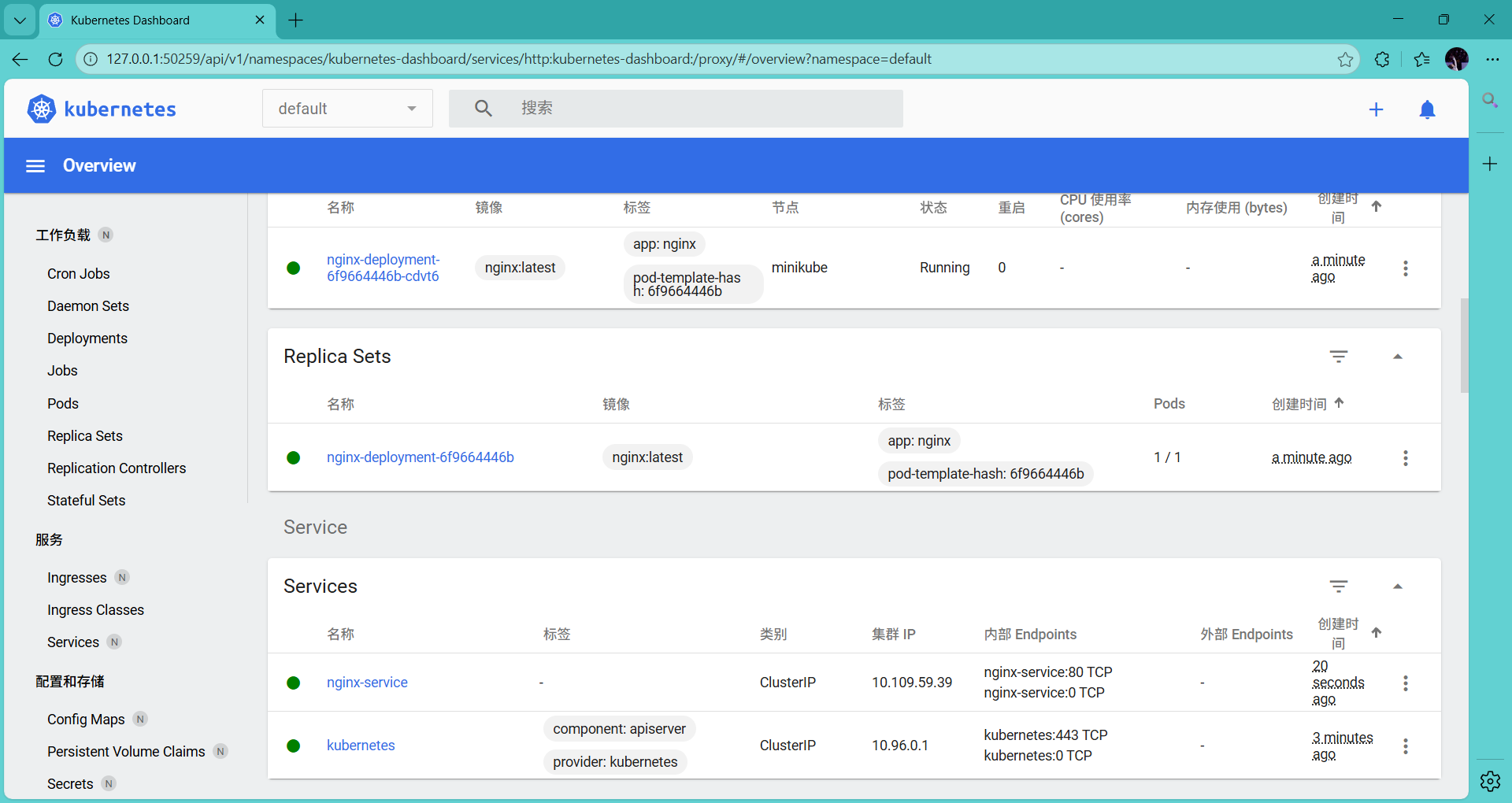Image resolution: width=1512 pixels, height=803 pixels.
Task: Sort Services by creation time arrow
Action: 1377,632
